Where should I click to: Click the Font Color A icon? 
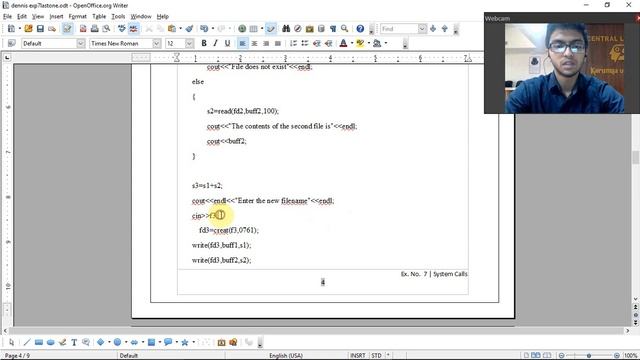click(x=343, y=43)
